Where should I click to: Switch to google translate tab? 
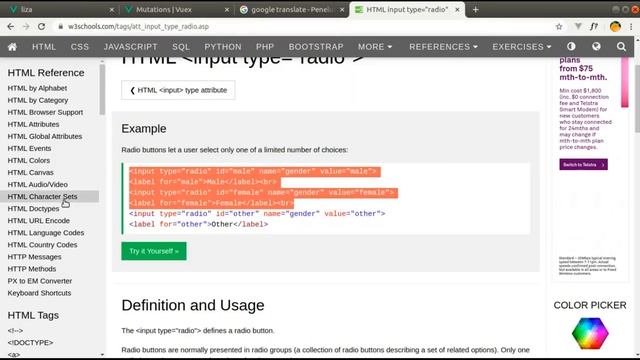click(x=291, y=9)
